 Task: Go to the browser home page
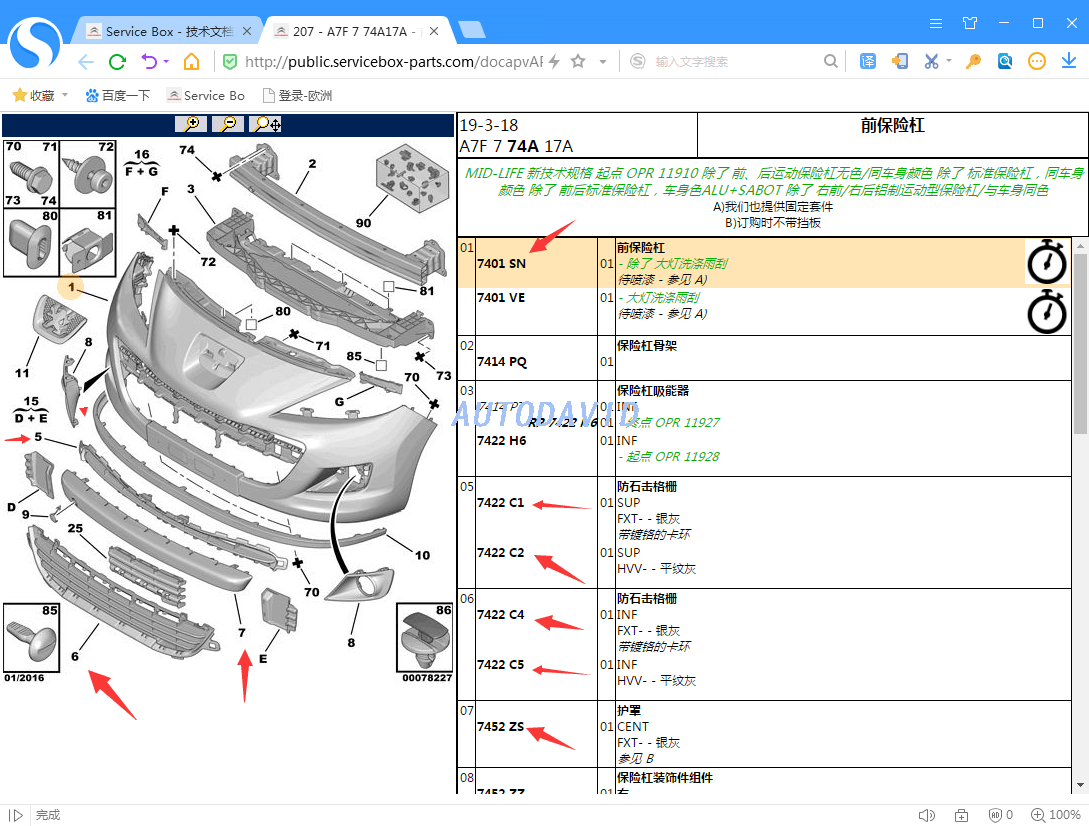click(x=191, y=62)
